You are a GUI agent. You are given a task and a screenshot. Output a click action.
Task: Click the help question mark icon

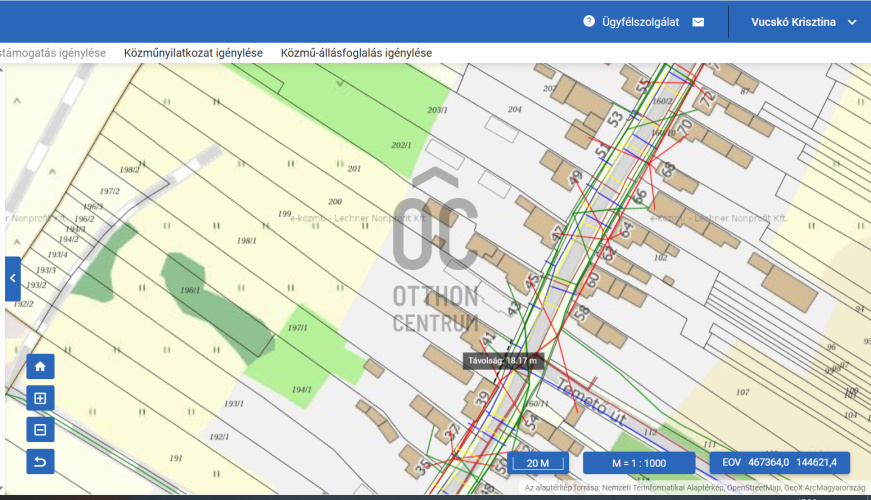(x=589, y=21)
